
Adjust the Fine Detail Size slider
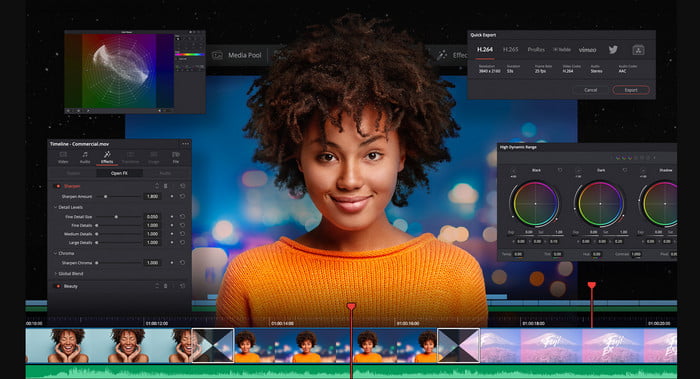click(118, 217)
